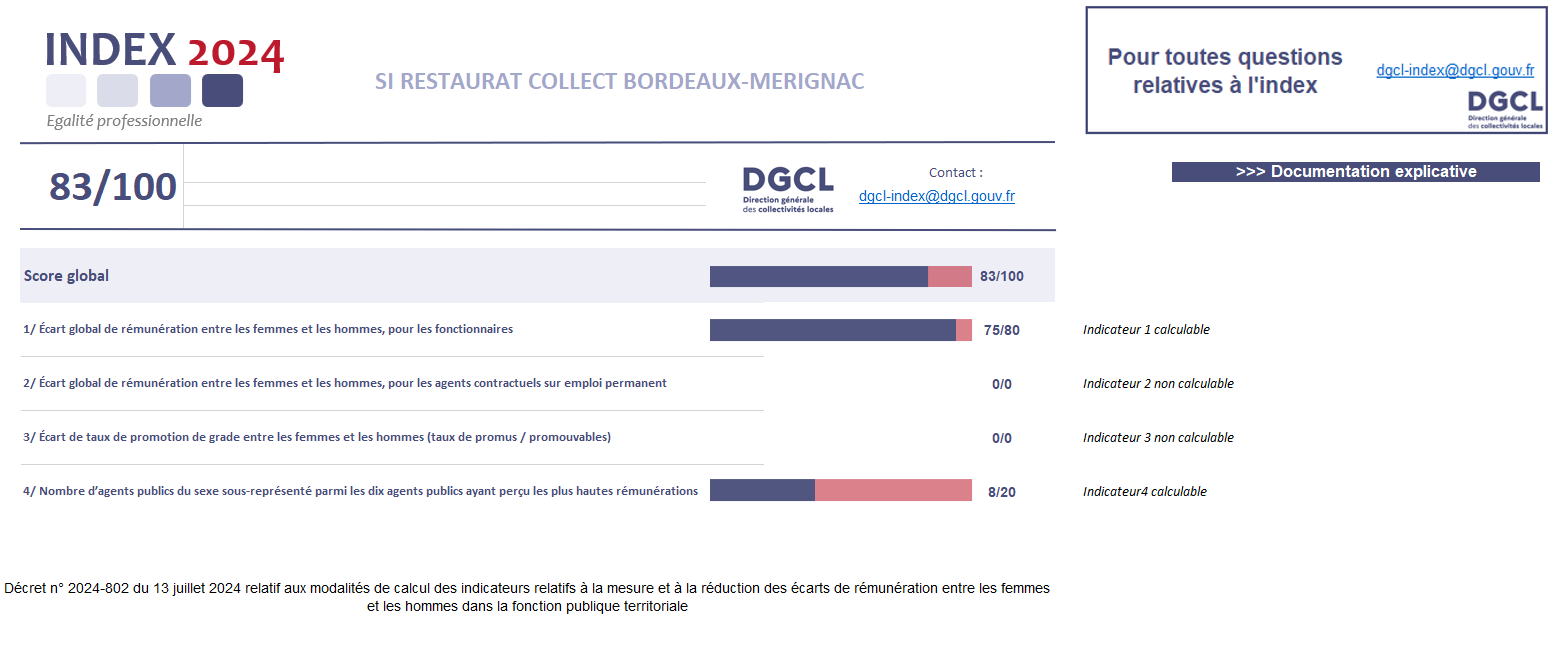The image size is (1559, 655).
Task: Click the darkest blue square under INDEX 2024
Action: (222, 90)
